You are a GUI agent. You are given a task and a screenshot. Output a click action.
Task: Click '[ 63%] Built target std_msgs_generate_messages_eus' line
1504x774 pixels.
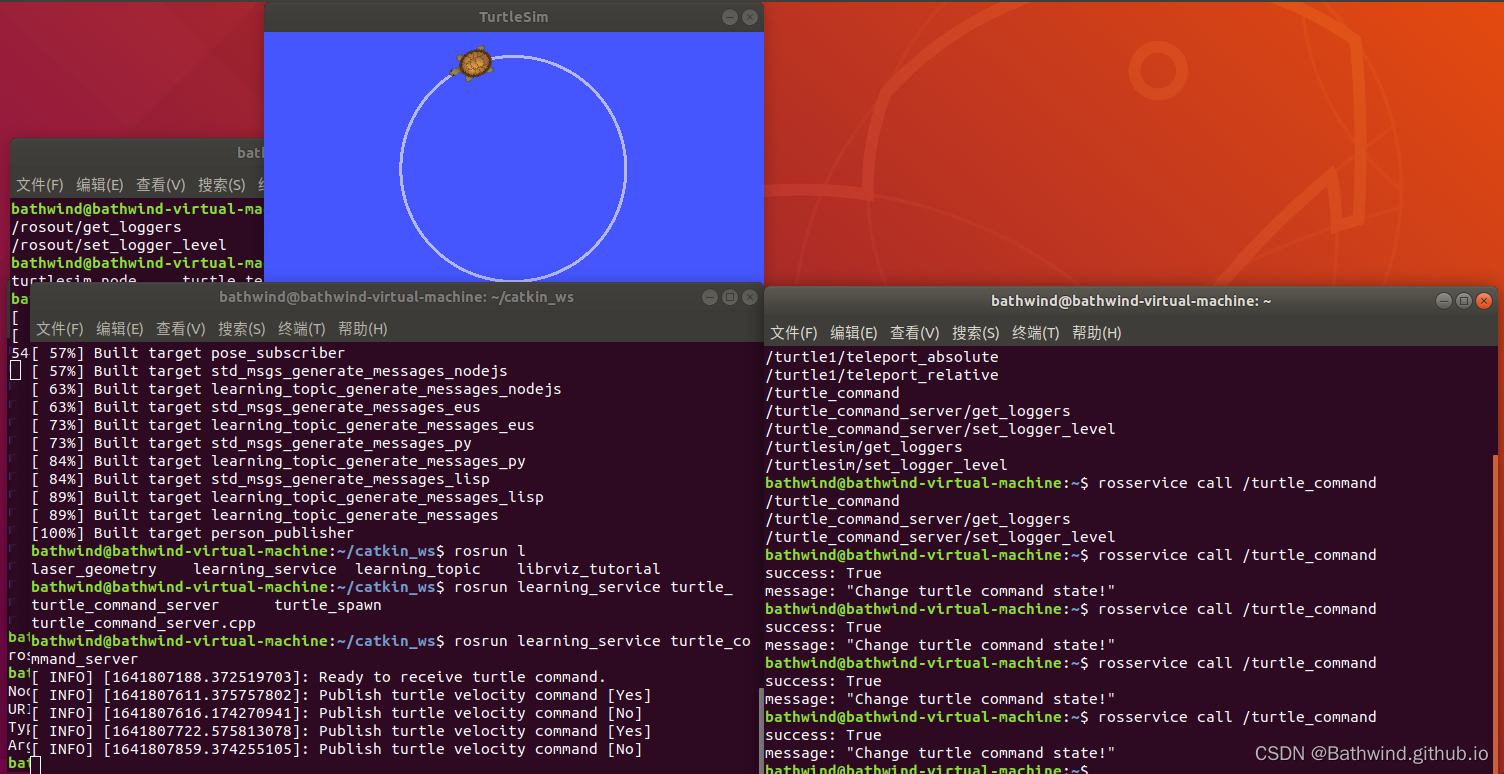click(256, 407)
